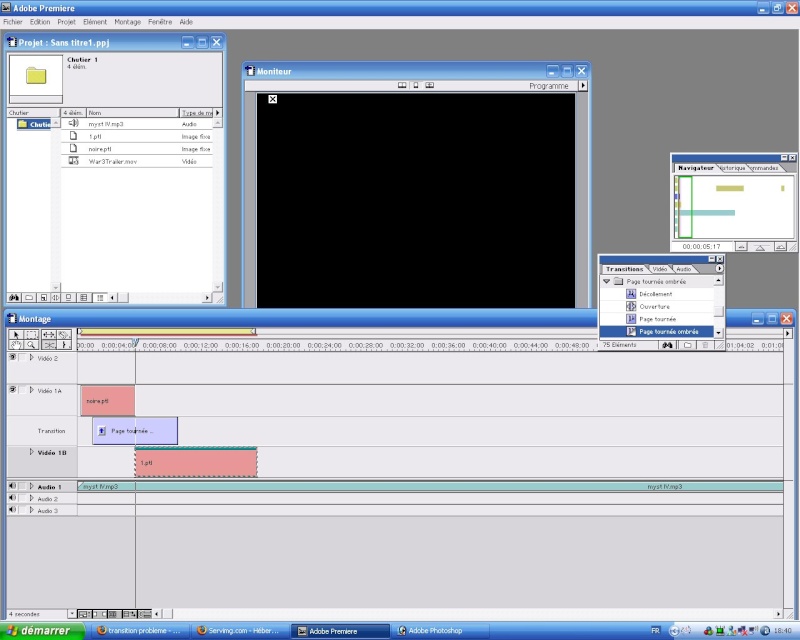
Task: Activate the Zoom magnifier tool in Montage
Action: [x=32, y=345]
